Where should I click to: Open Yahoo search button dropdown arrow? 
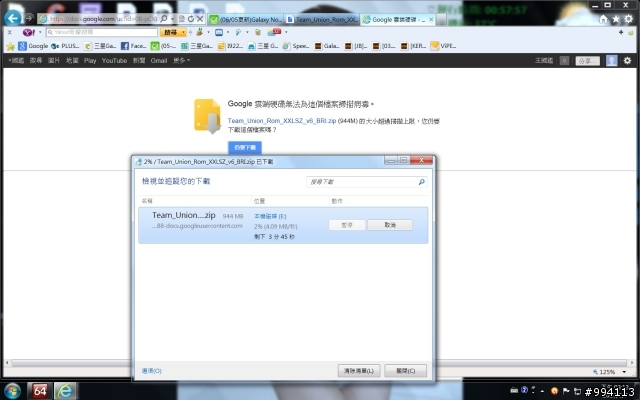click(183, 32)
